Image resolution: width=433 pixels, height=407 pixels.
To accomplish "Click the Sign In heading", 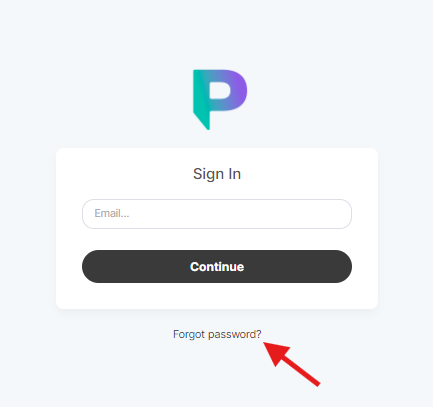I will 217,174.
